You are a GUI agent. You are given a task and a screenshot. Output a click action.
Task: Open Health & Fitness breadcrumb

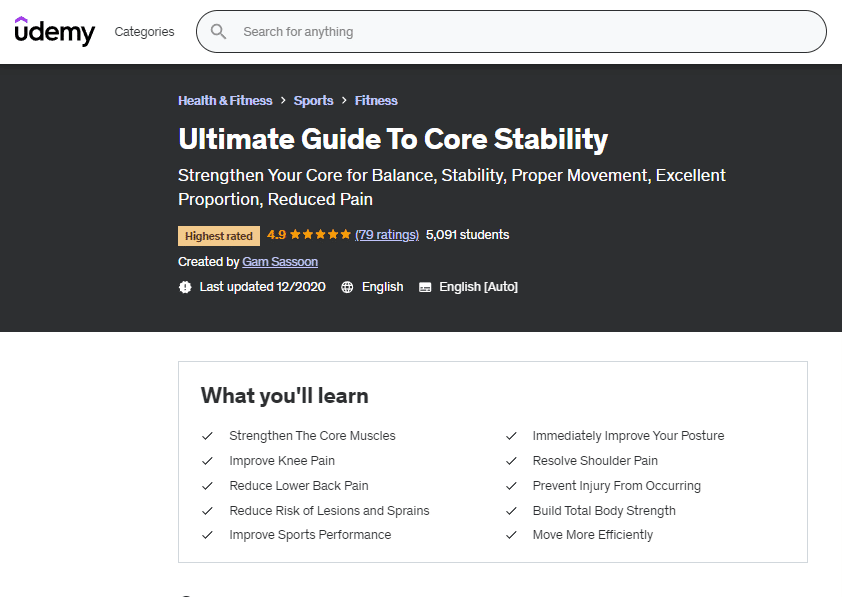225,100
